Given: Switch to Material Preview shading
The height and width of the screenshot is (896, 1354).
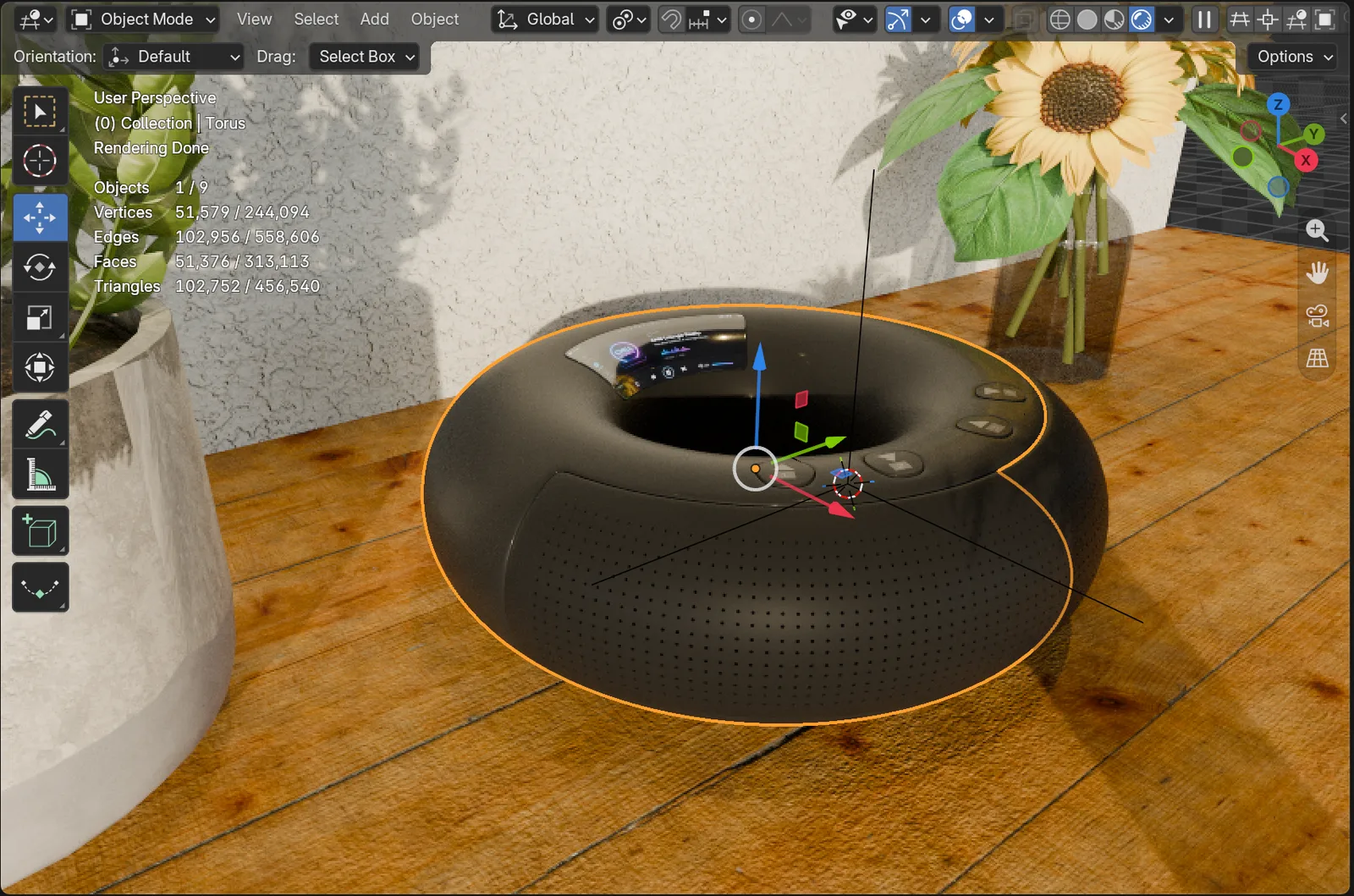Looking at the screenshot, I should click(1114, 19).
